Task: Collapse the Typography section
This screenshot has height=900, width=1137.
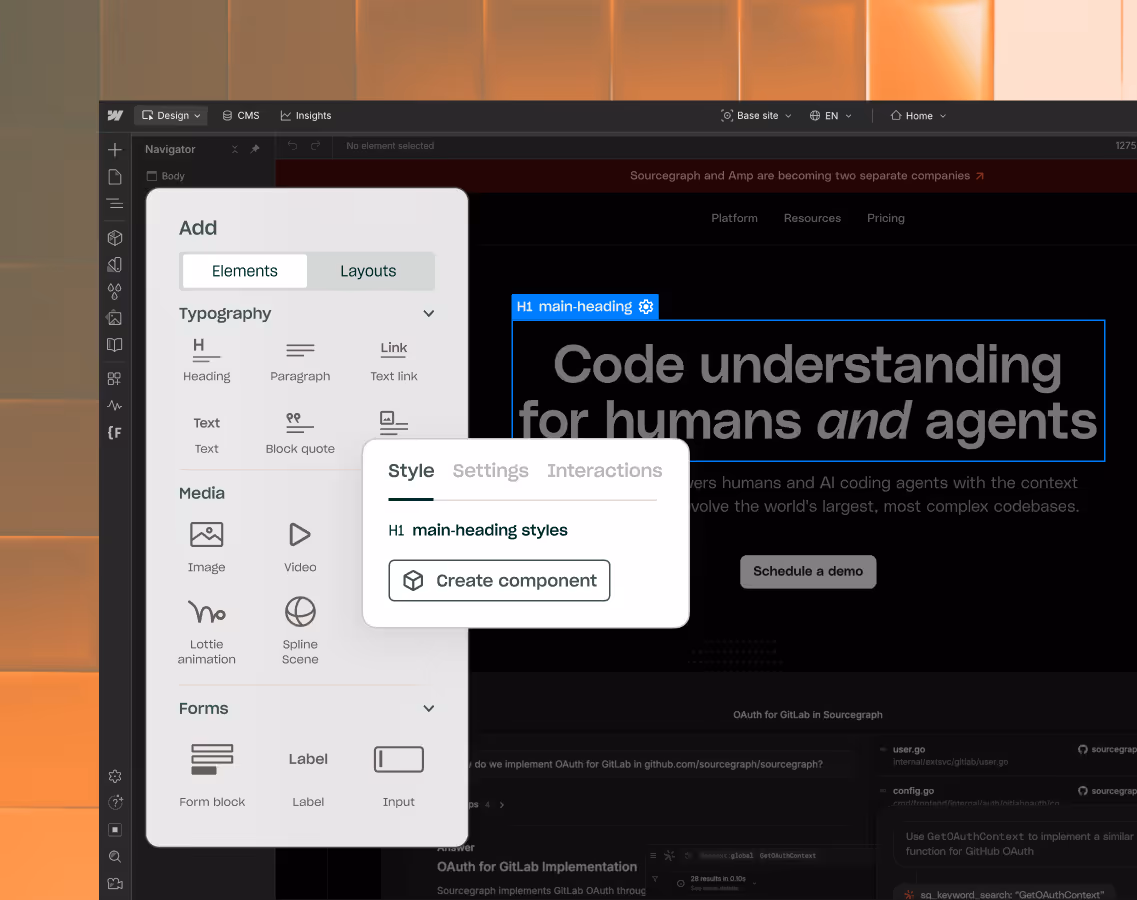Action: coord(429,313)
